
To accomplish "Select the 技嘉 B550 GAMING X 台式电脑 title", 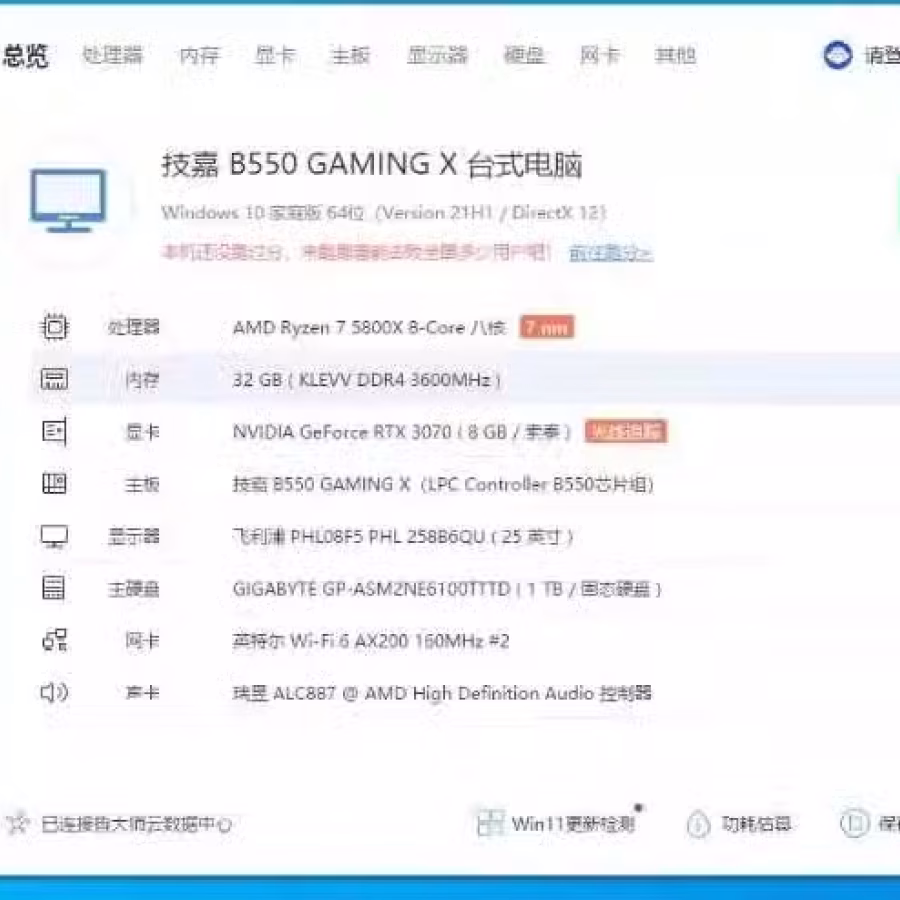I will [371, 165].
